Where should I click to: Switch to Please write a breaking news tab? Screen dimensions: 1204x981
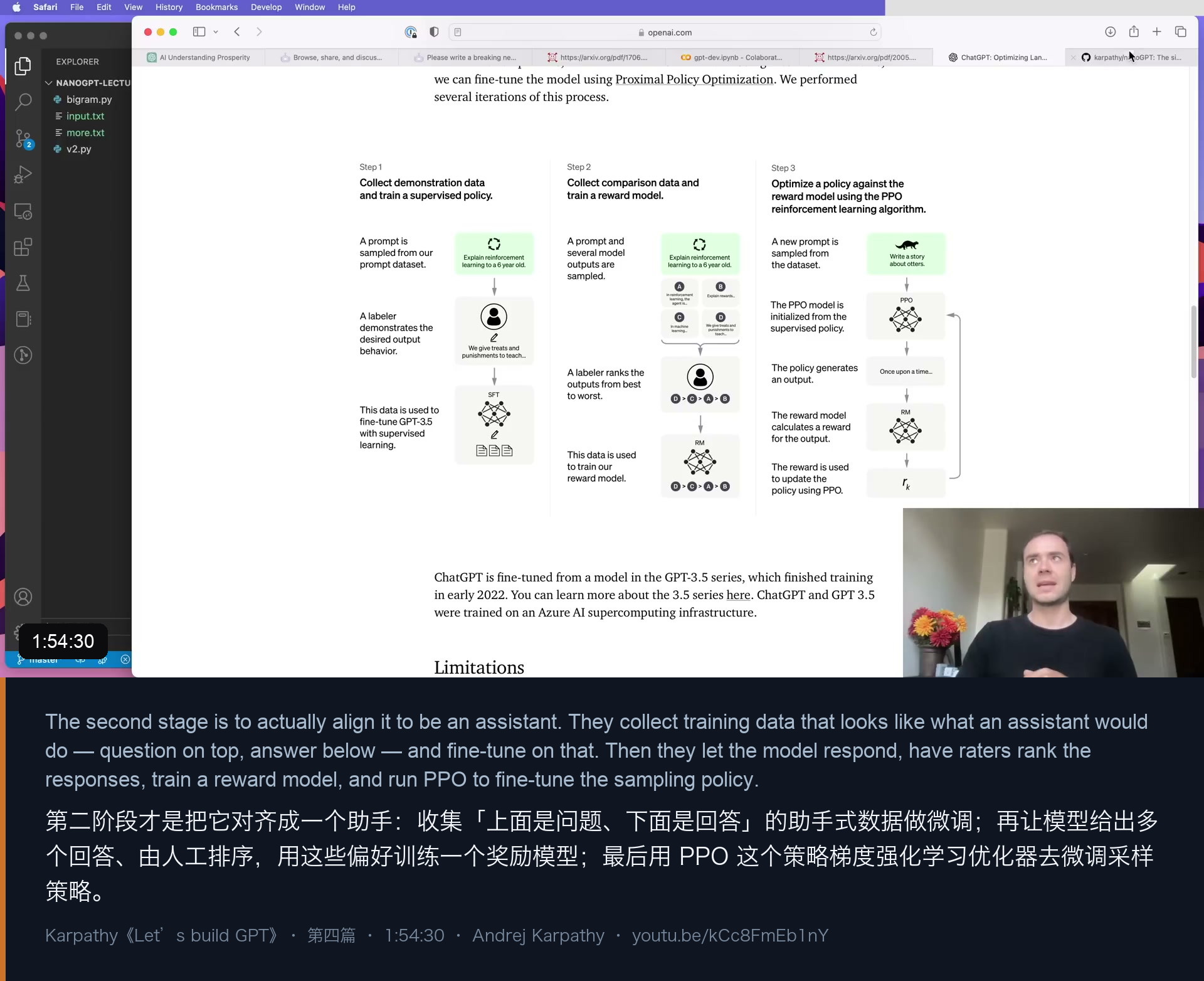pos(465,57)
